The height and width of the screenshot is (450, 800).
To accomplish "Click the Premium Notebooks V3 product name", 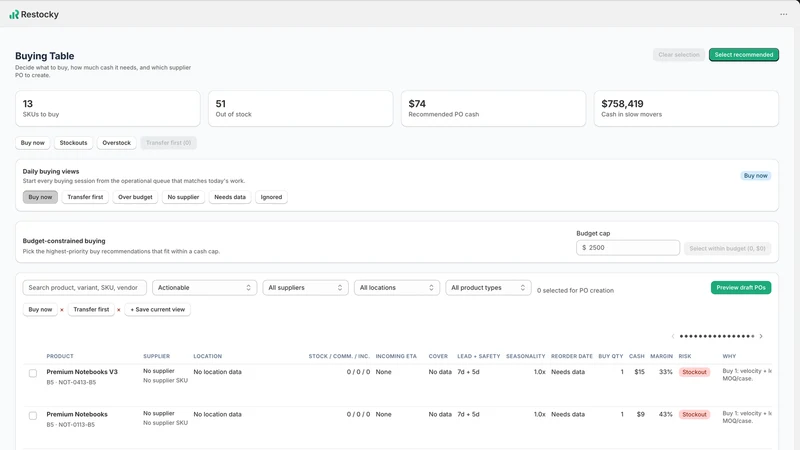I will coord(82,372).
